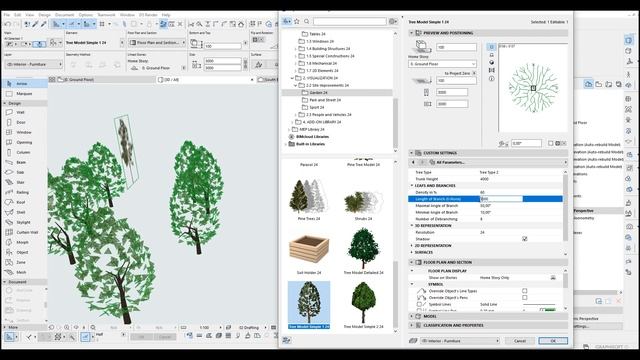Expand the 2D Representation group

(412, 246)
